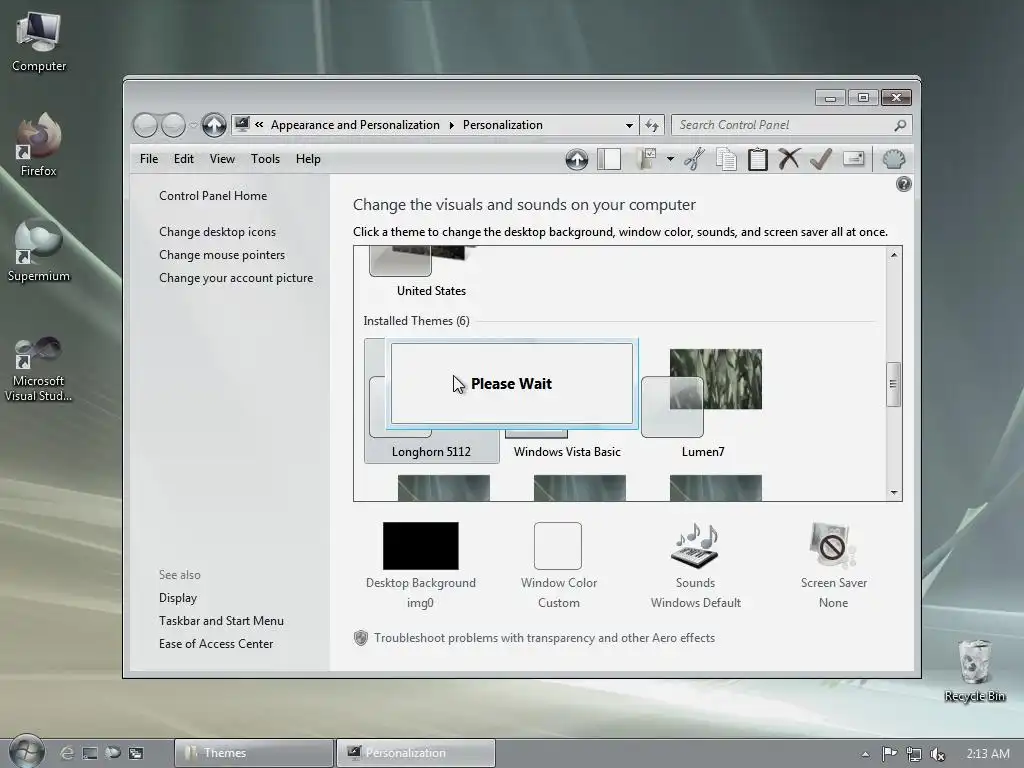Open Screen Saver None setting
The image size is (1024, 768).
click(834, 565)
